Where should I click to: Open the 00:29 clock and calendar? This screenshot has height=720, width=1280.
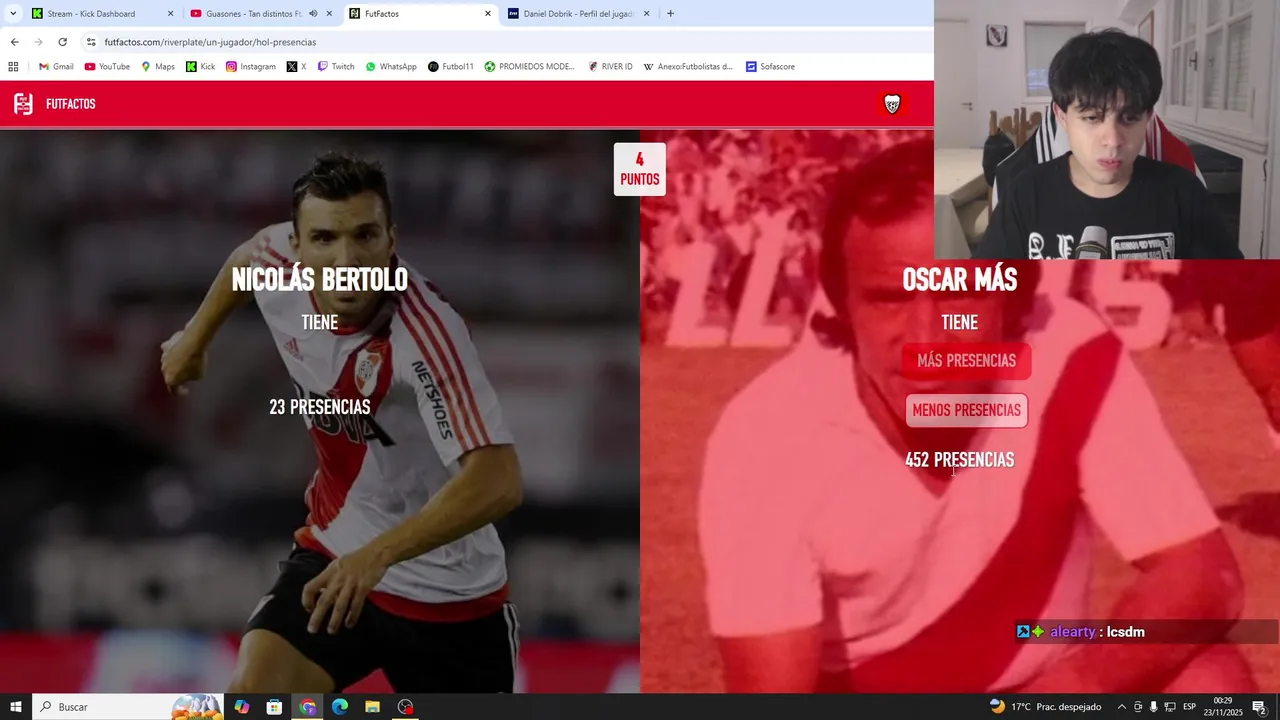(x=1223, y=707)
